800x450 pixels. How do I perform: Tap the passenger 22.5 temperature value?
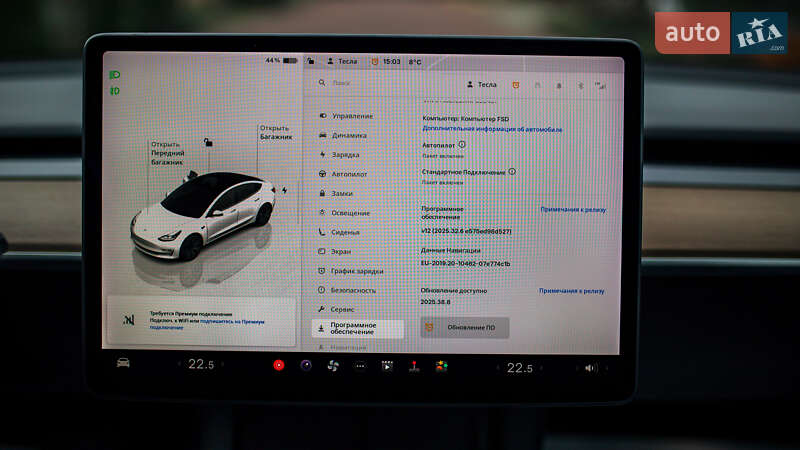pos(519,368)
